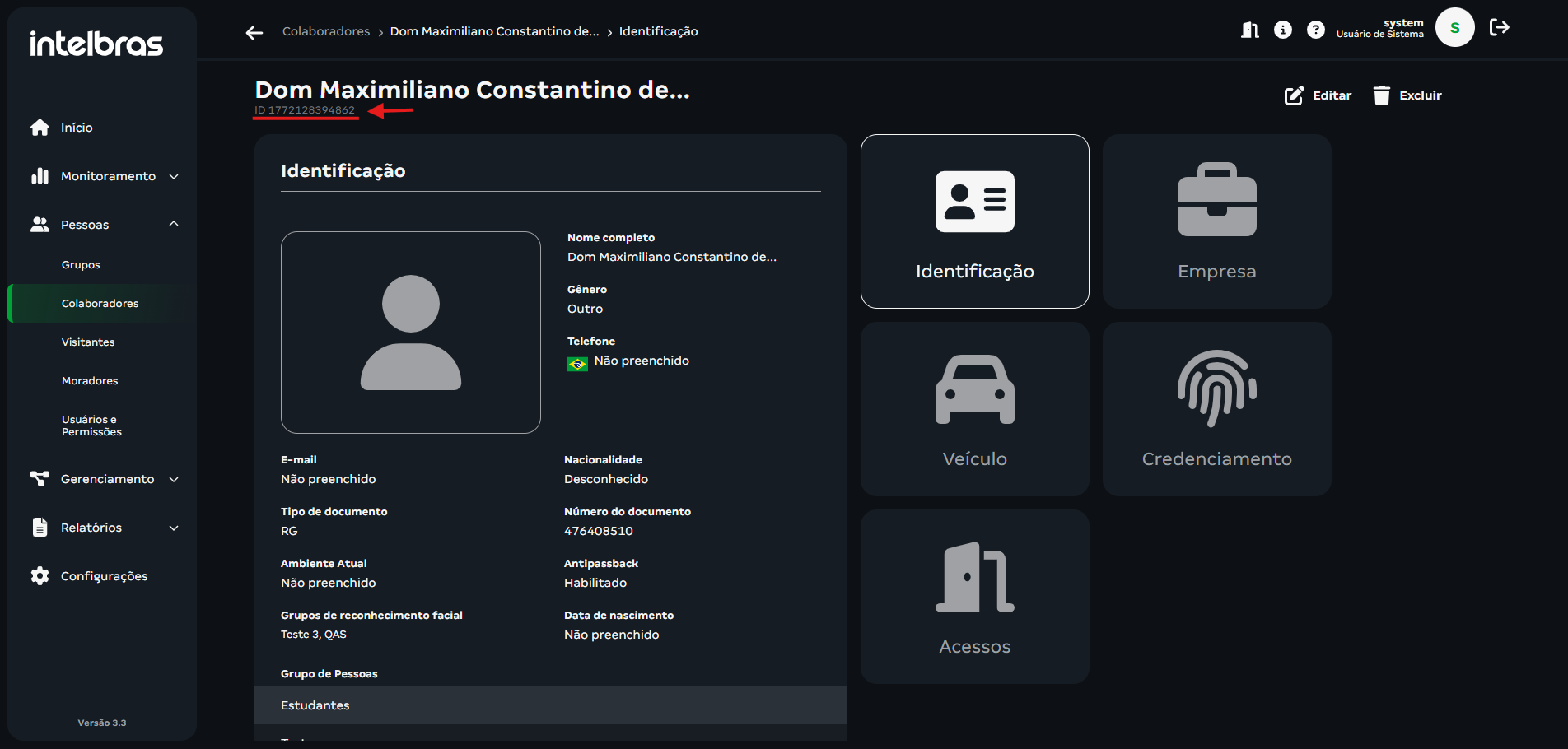Open the Veículo car card

pos(974,409)
